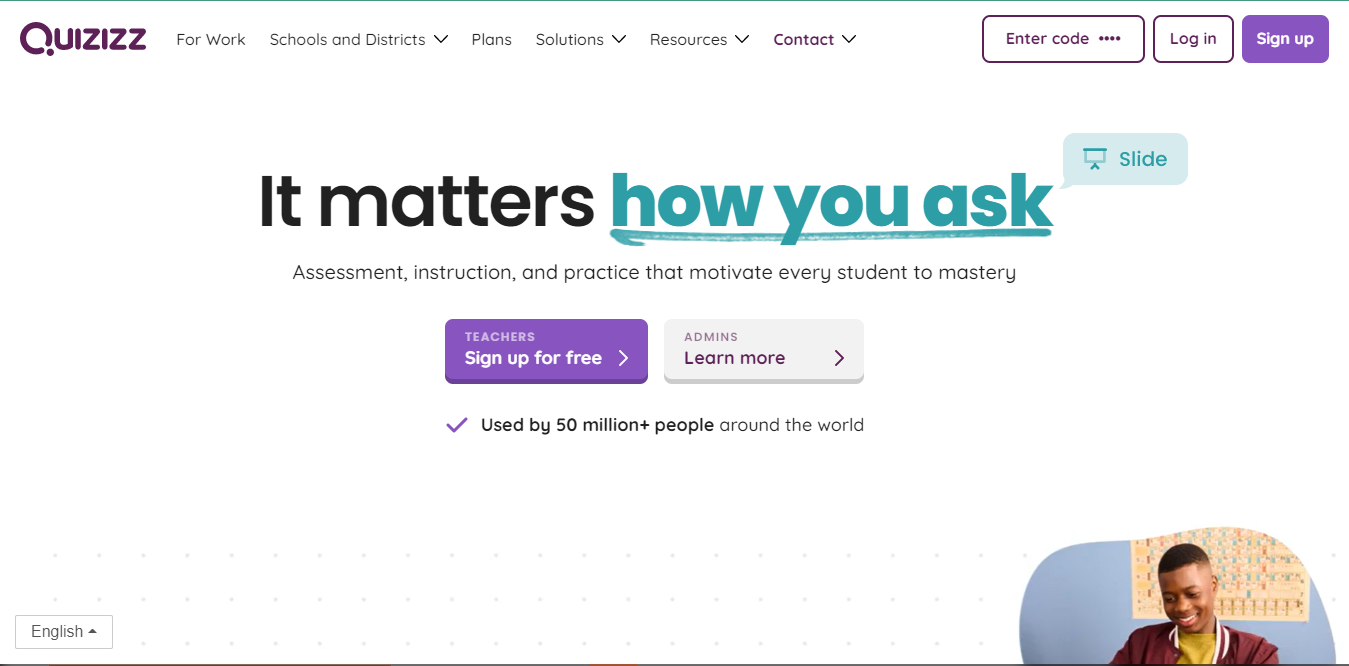1349x666 pixels.
Task: Sign up for free as a teacher
Action: [x=546, y=351]
